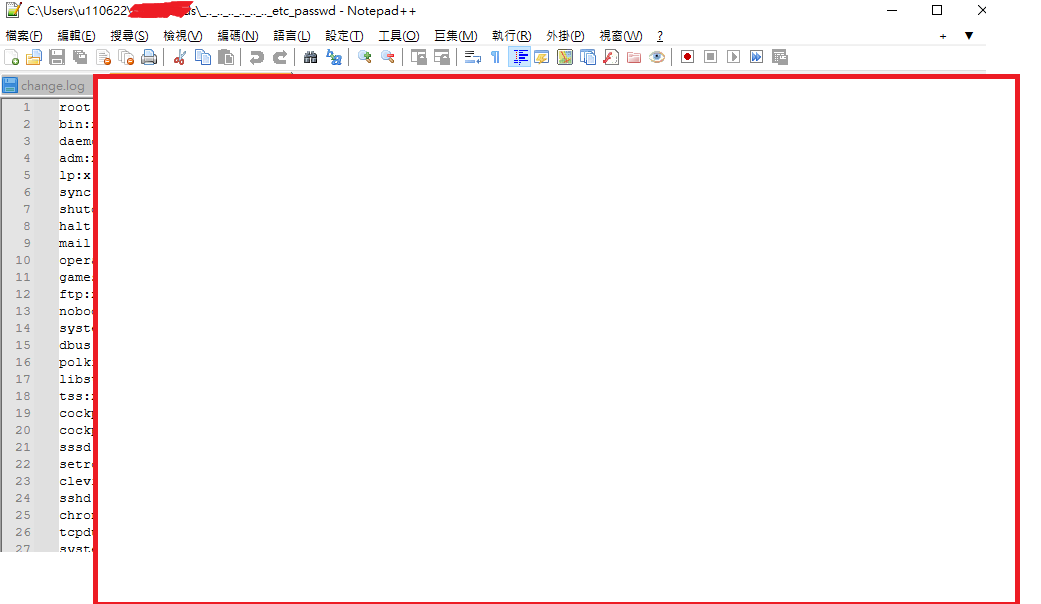Open the 搜尋(S) menu

coord(129,36)
